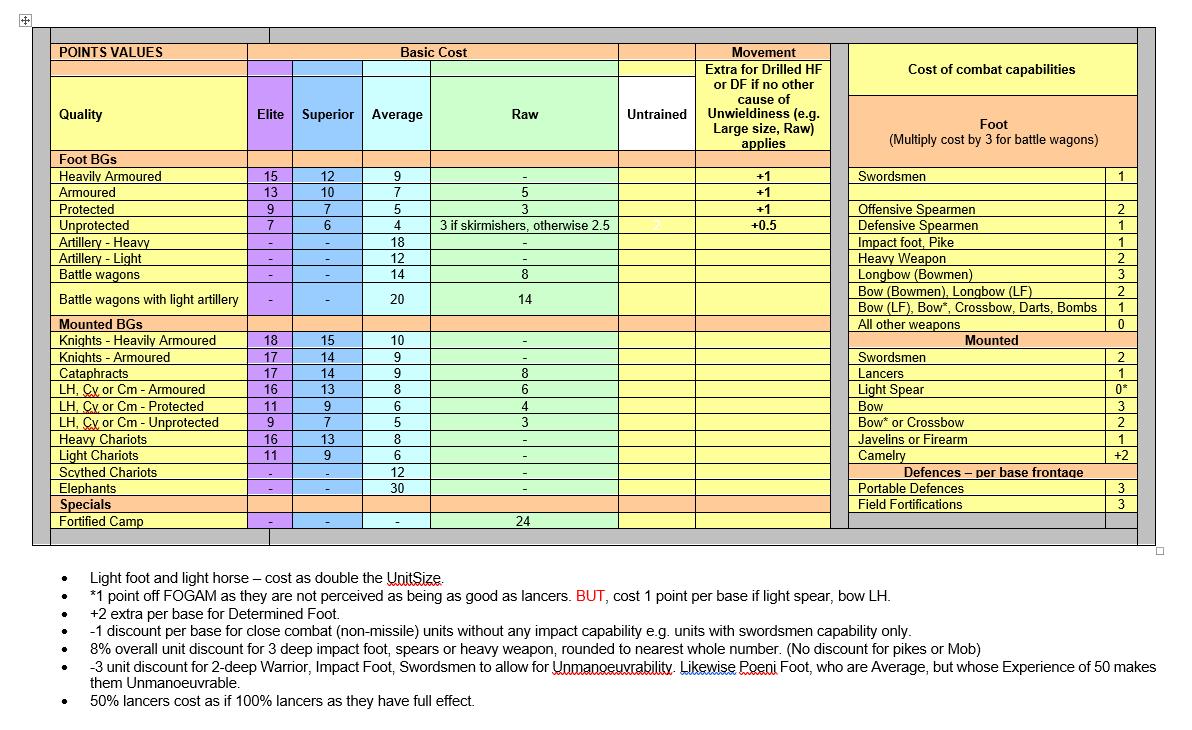Click the Camelry row in Mounted capabilities

pos(882,455)
